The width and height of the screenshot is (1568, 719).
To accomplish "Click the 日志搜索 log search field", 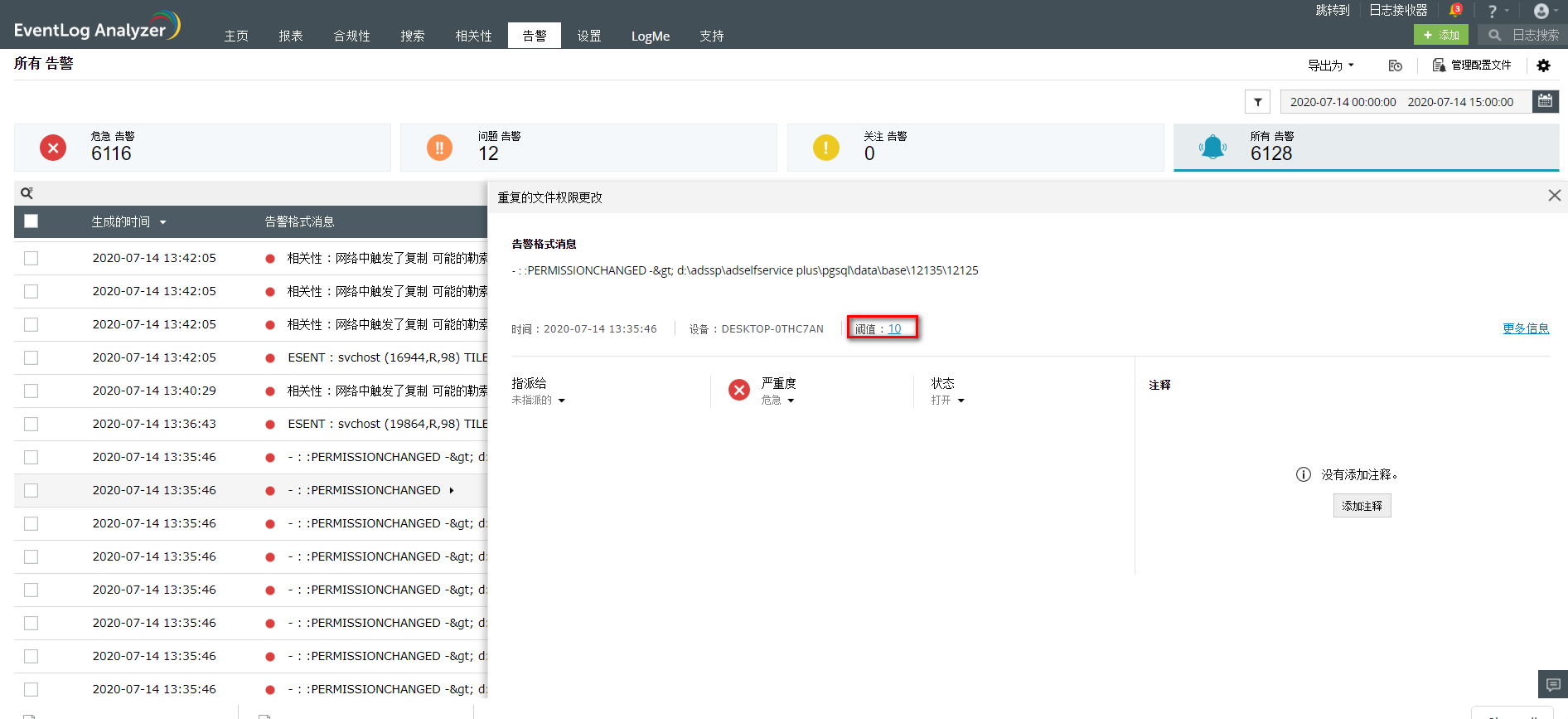I will (1535, 35).
